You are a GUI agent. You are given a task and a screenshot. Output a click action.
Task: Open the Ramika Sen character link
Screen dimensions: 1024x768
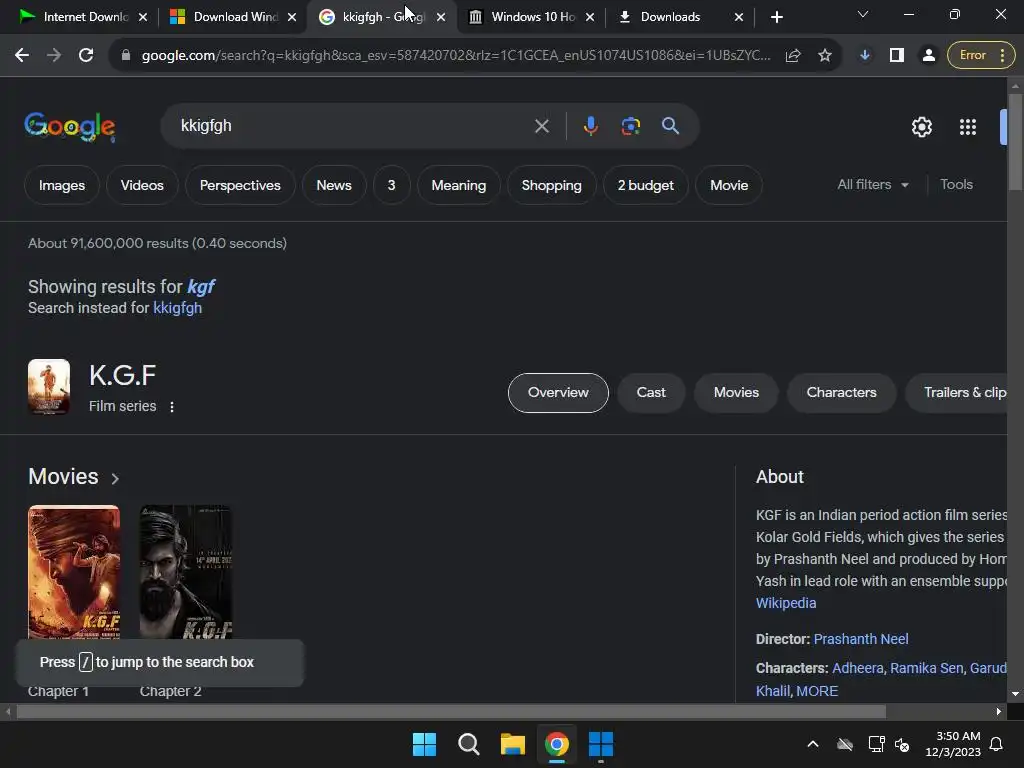926,668
